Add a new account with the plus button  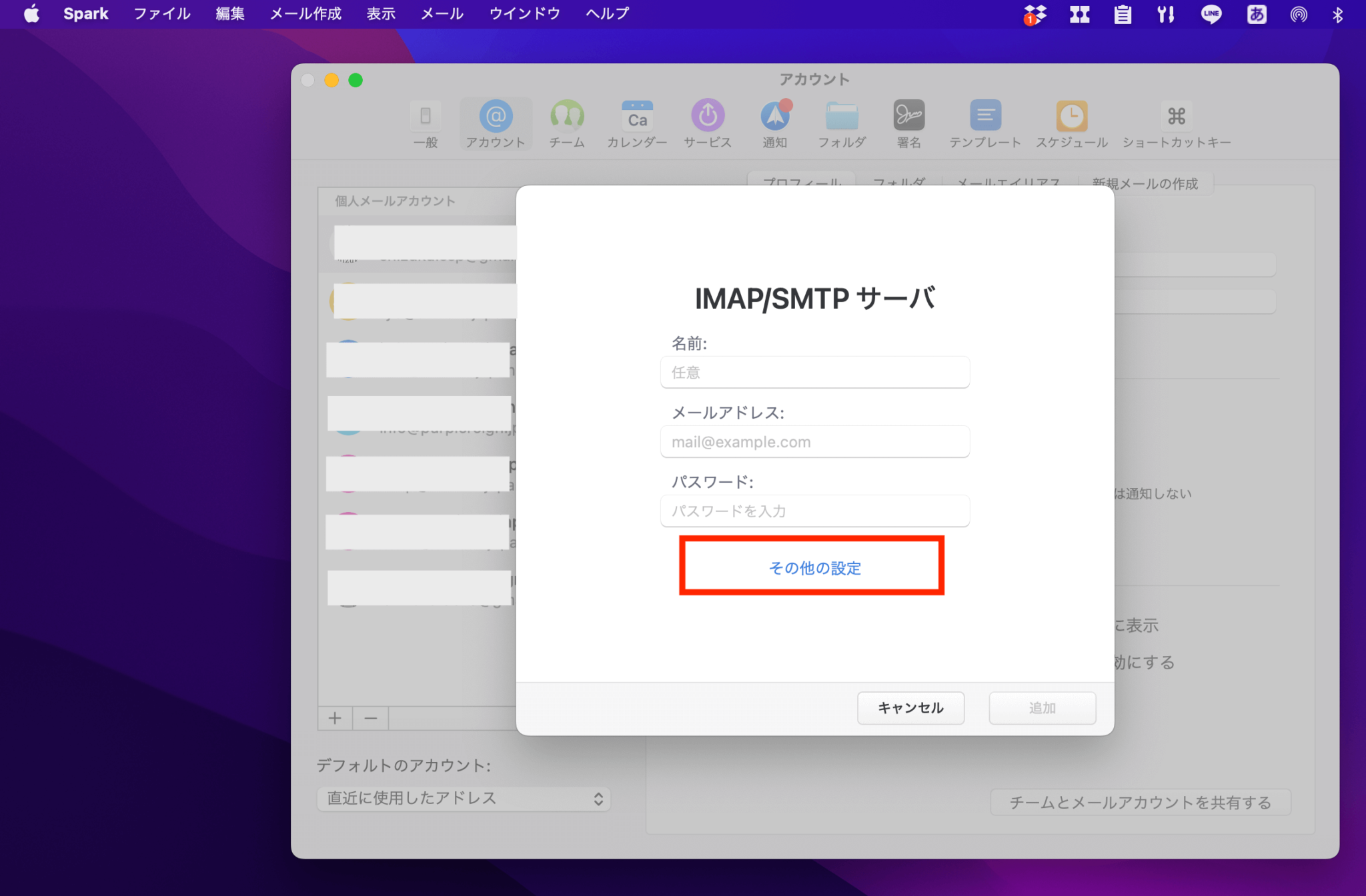pyautogui.click(x=335, y=718)
